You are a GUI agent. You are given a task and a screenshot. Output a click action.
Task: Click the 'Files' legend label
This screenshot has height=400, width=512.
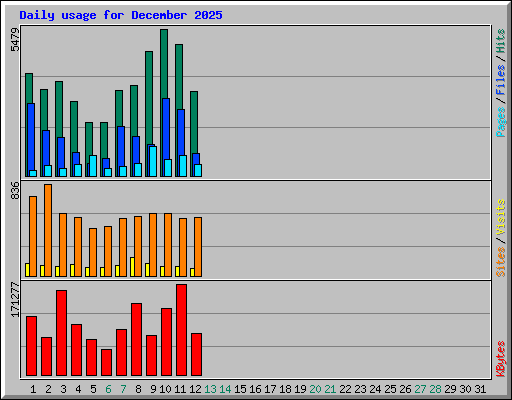(501, 80)
